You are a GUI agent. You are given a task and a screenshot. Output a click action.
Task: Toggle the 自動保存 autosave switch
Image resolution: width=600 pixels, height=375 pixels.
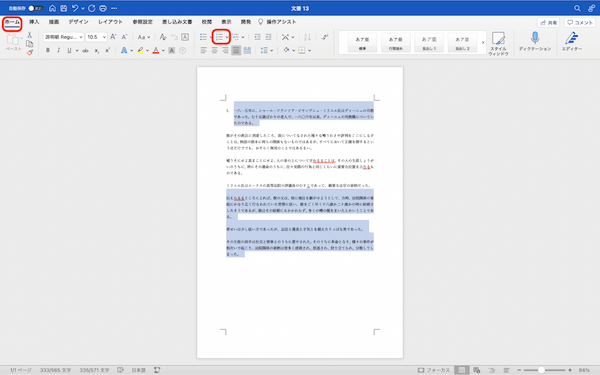[x=36, y=8]
